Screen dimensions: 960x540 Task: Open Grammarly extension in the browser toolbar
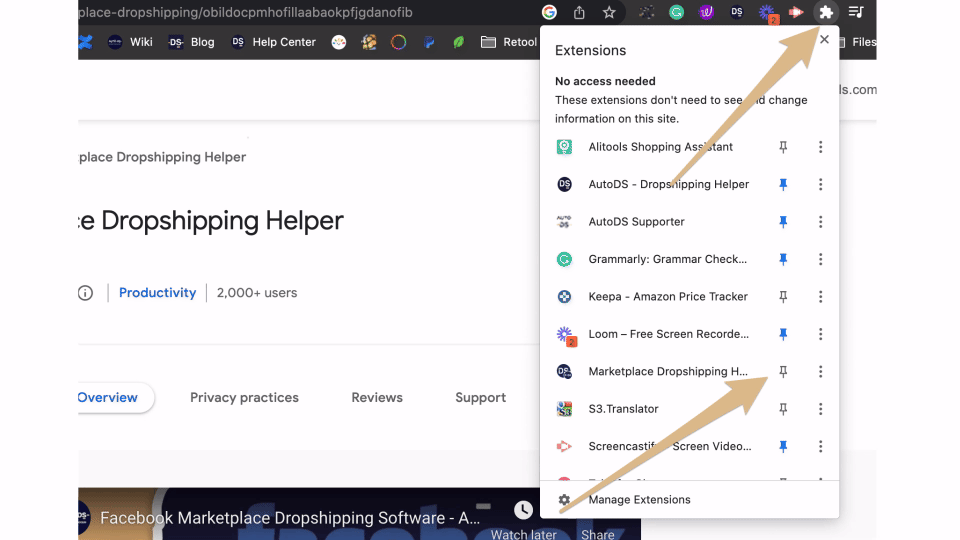pos(676,12)
